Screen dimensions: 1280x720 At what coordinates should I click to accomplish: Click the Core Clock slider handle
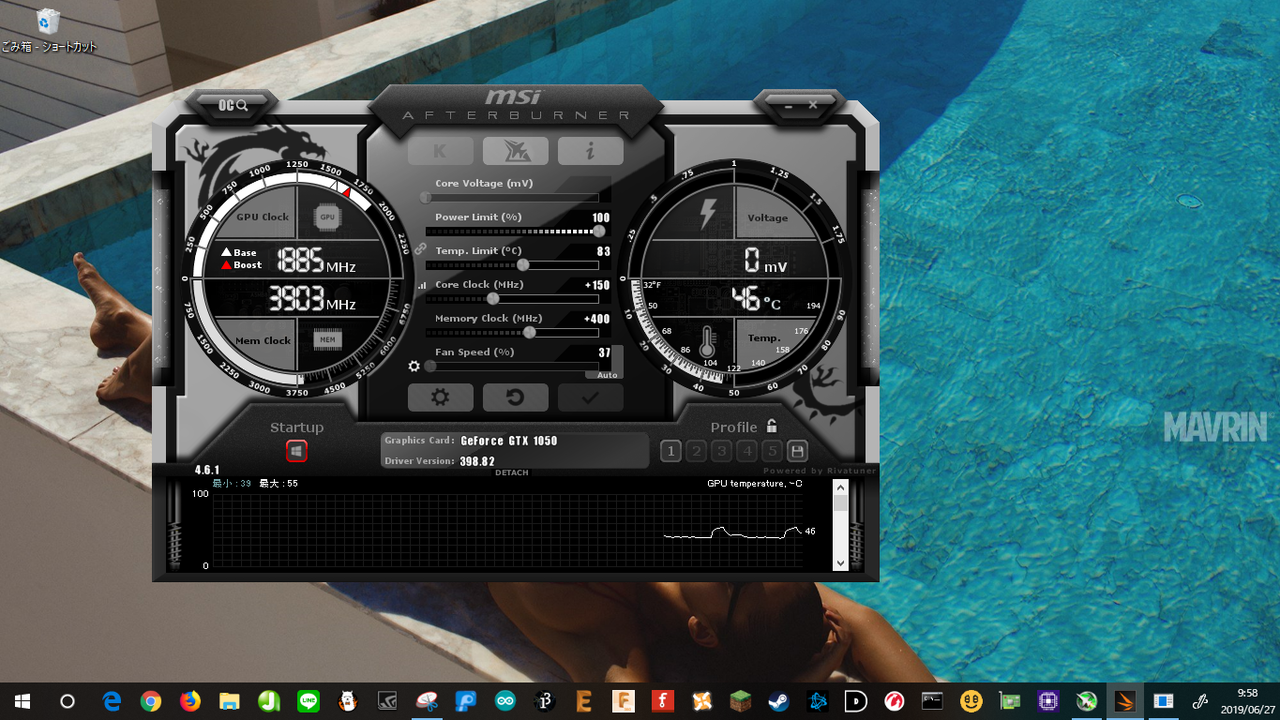click(x=493, y=299)
